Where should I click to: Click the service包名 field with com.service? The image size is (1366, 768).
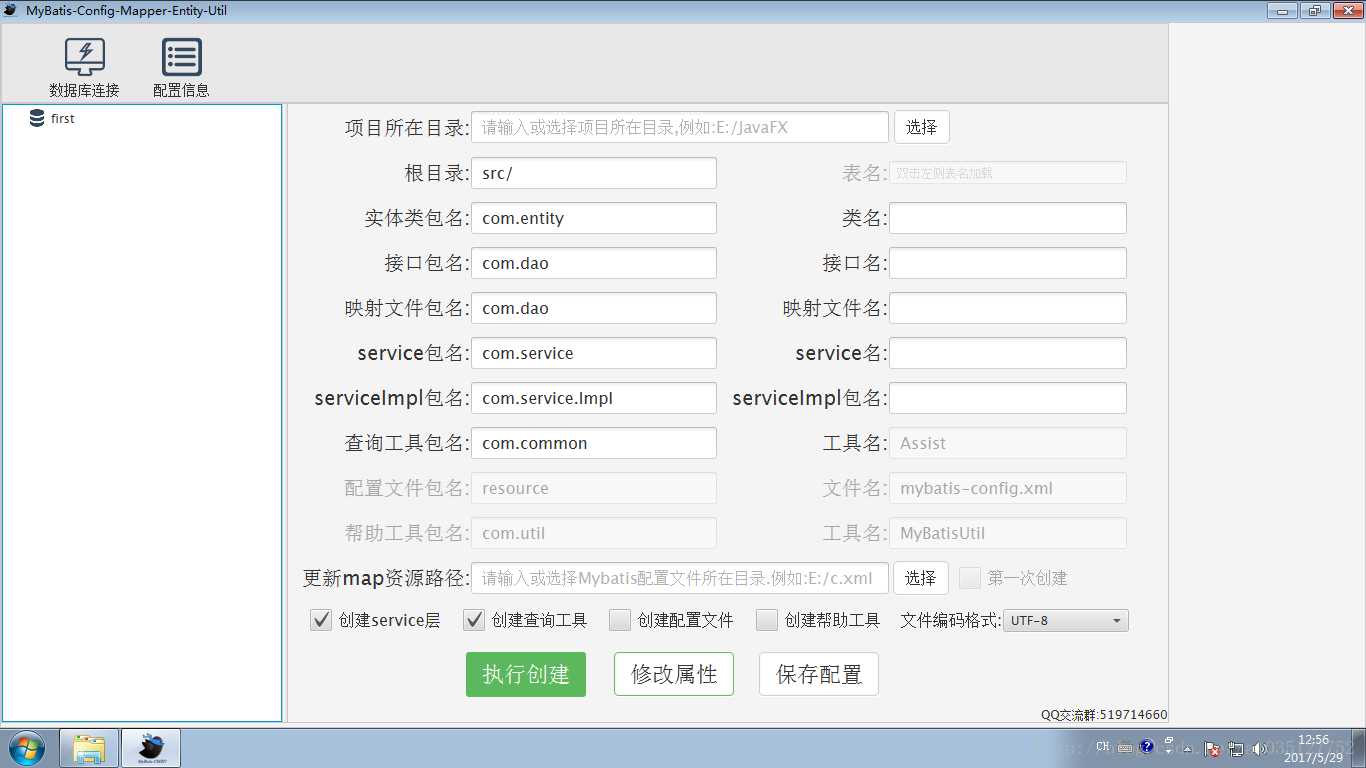[x=594, y=353]
